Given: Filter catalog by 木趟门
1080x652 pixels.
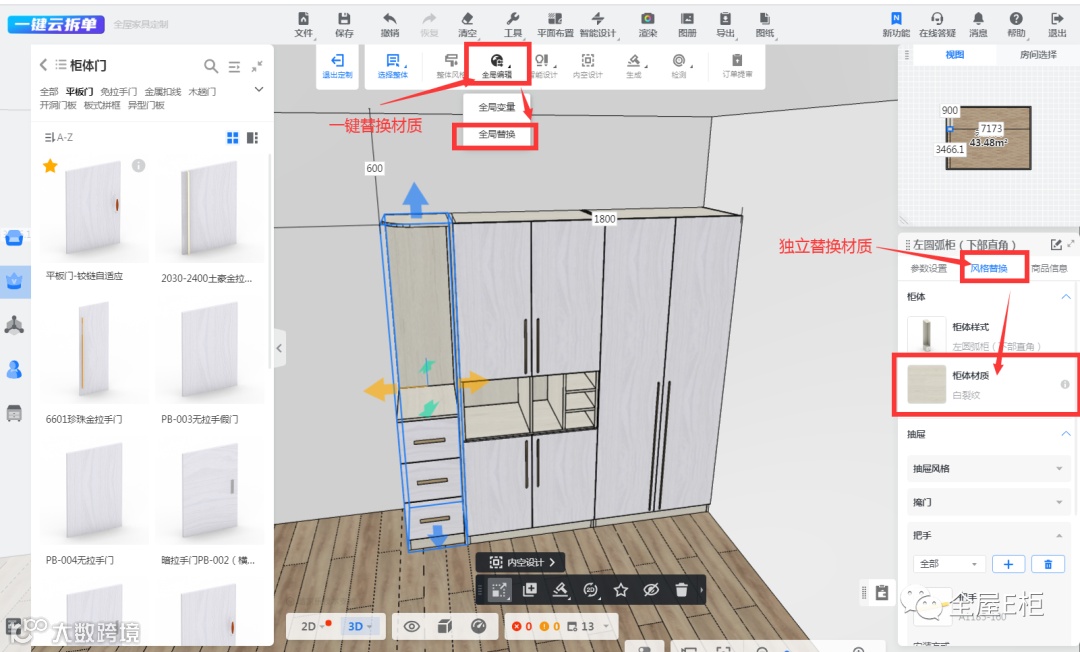Looking at the screenshot, I should pos(202,92).
